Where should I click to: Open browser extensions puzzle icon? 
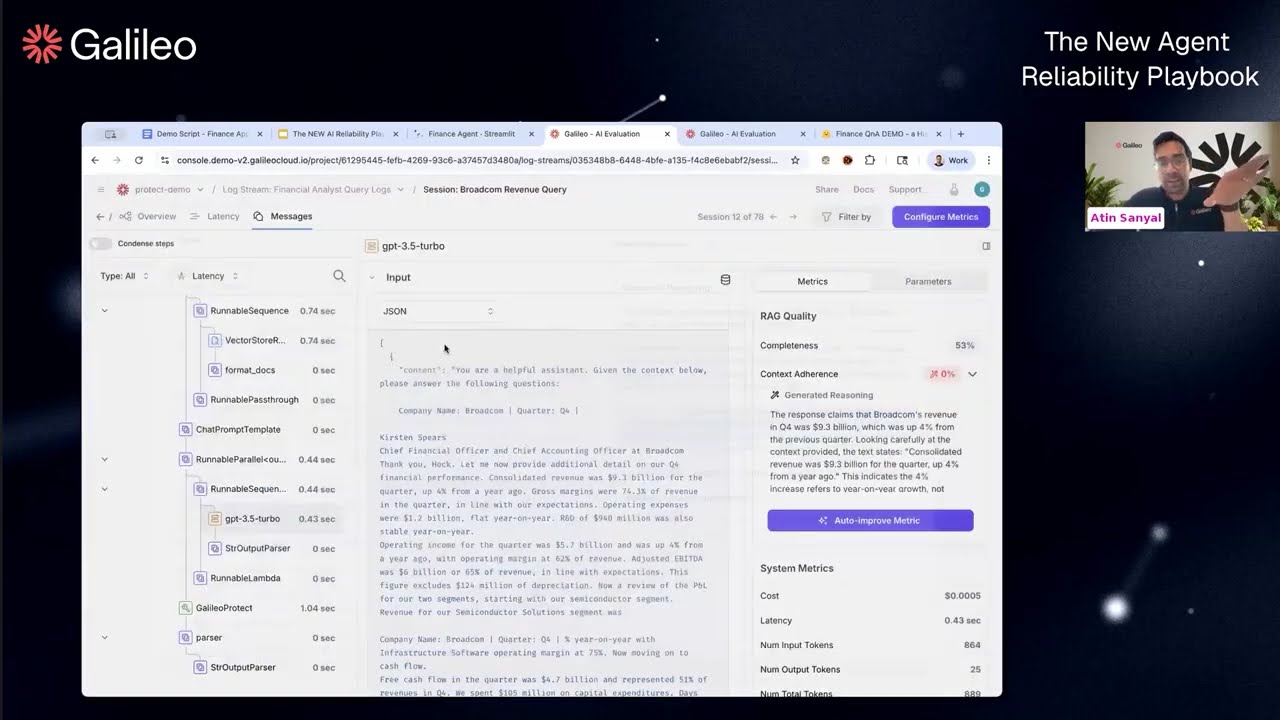pyautogui.click(x=870, y=160)
